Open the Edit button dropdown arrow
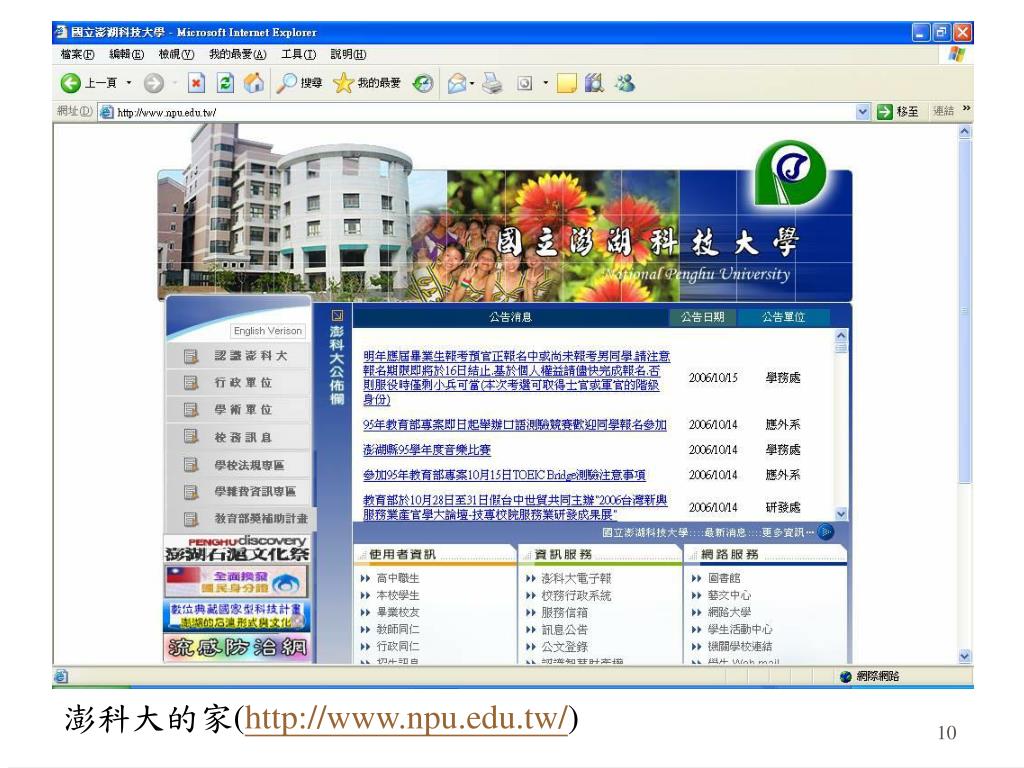Viewport: 1024px width, 768px height. tap(545, 84)
